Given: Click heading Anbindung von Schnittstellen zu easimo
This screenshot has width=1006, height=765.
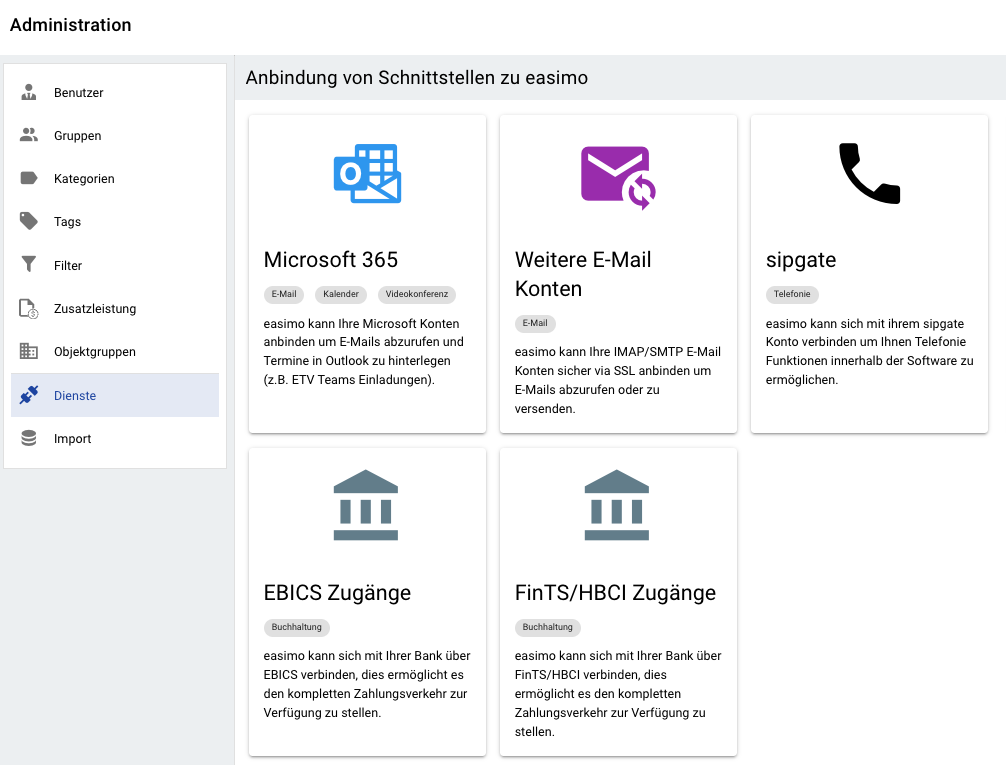Looking at the screenshot, I should [416, 78].
